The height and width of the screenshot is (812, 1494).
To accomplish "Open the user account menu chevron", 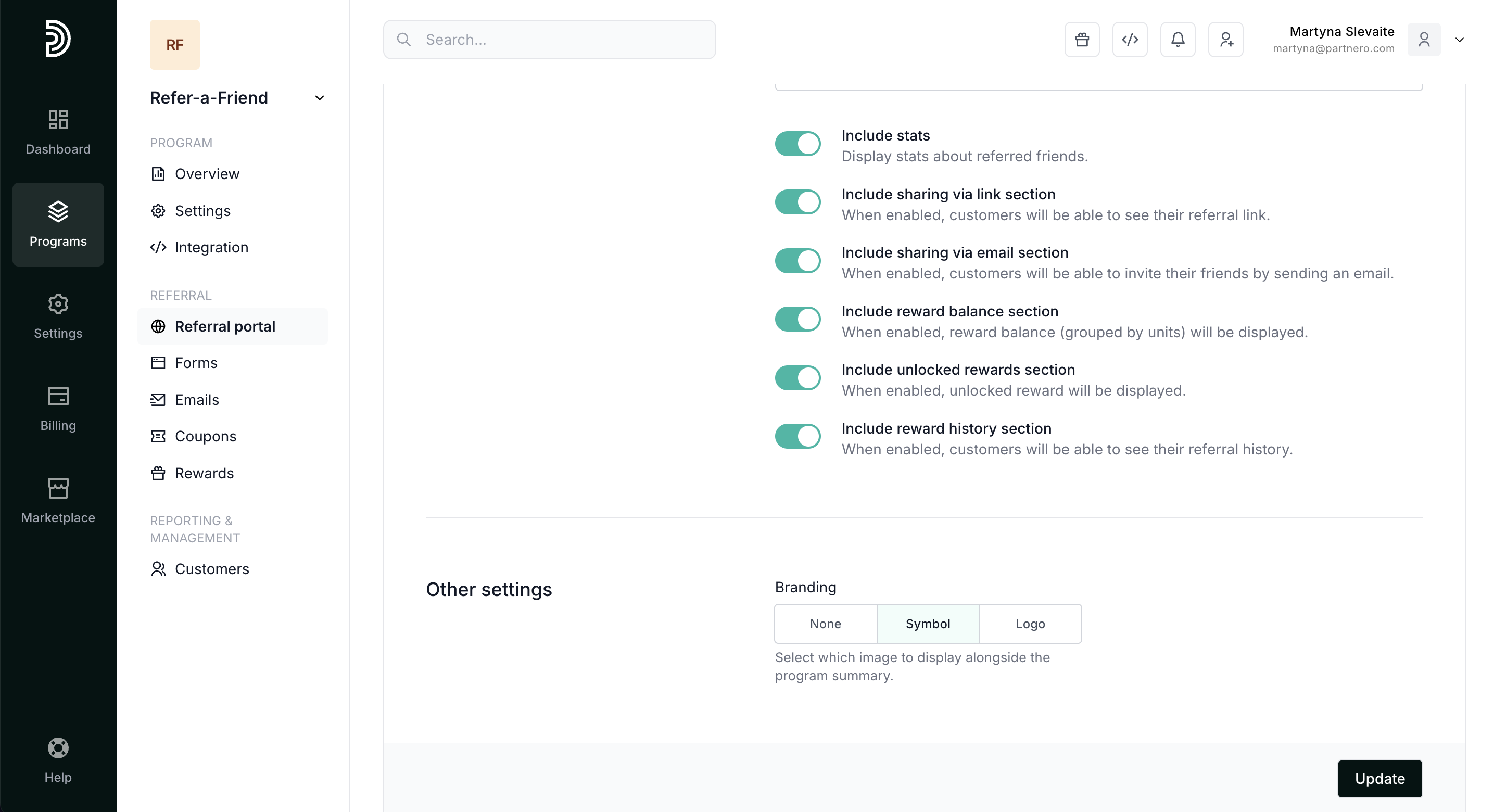I will [x=1459, y=40].
